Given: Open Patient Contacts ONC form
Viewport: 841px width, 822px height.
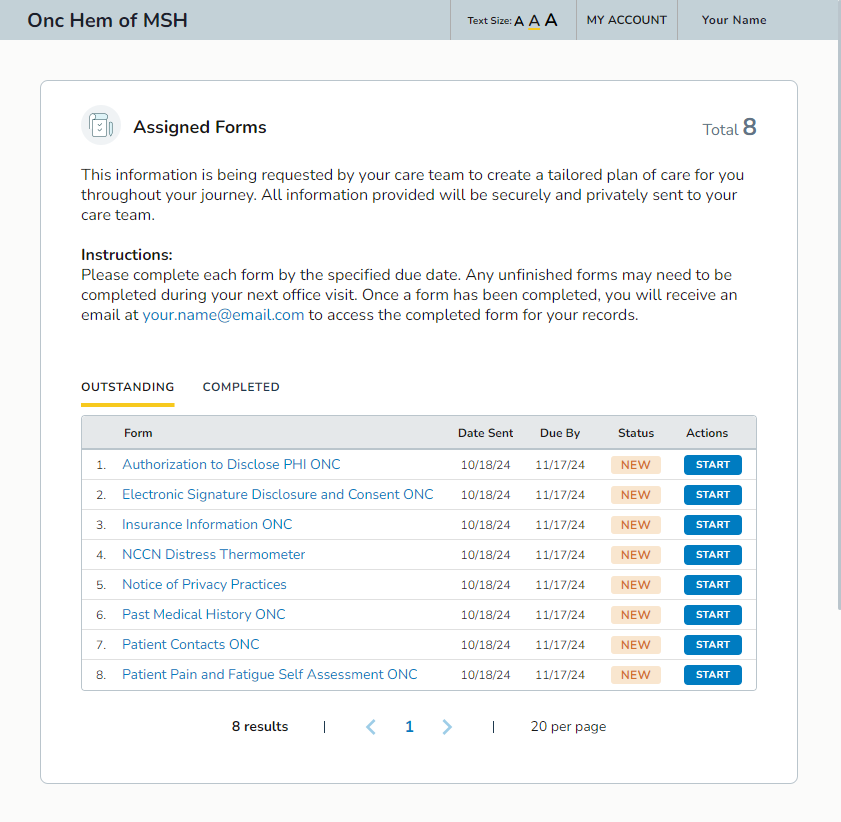Looking at the screenshot, I should 190,645.
